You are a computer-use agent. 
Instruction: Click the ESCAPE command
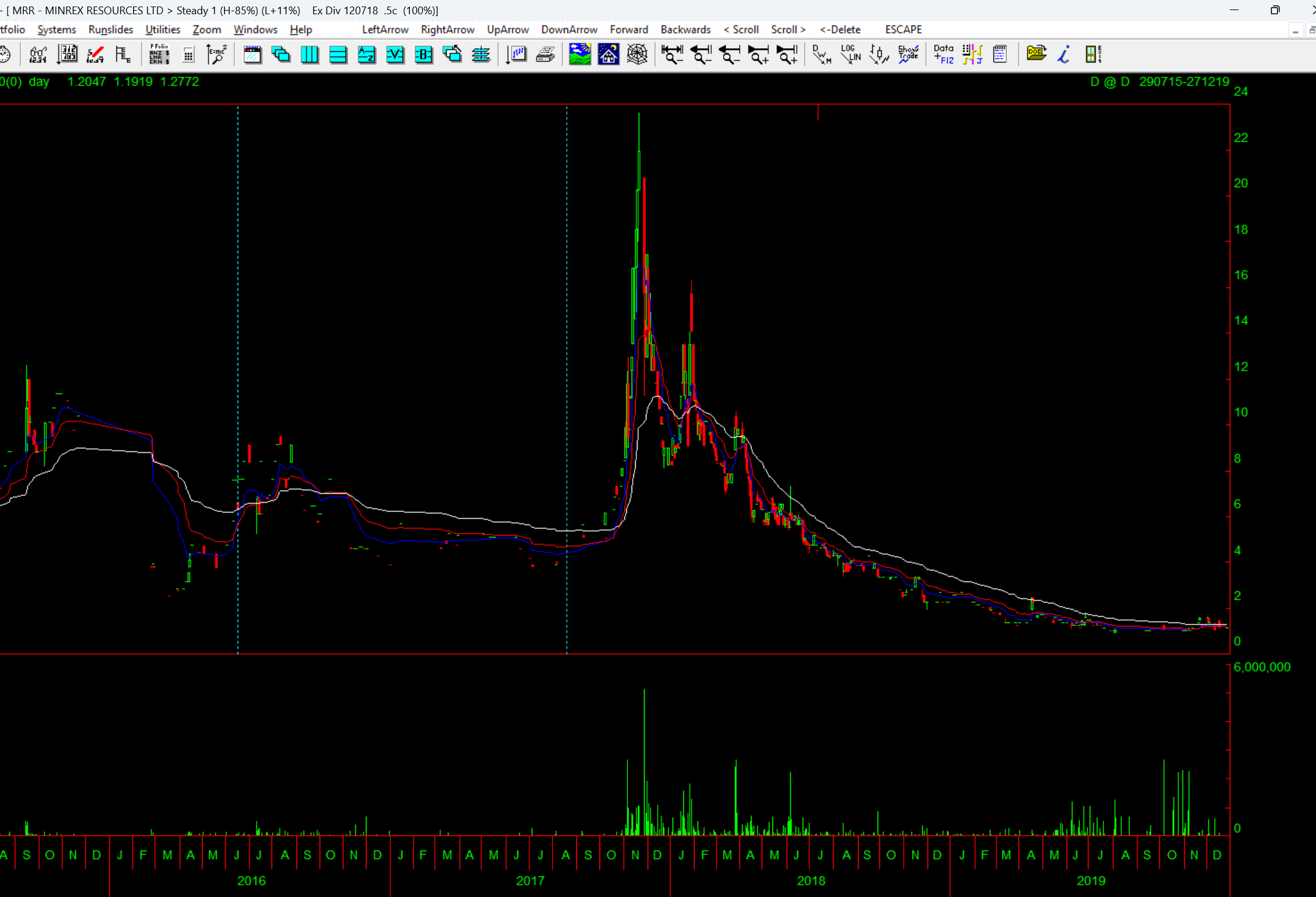(904, 30)
